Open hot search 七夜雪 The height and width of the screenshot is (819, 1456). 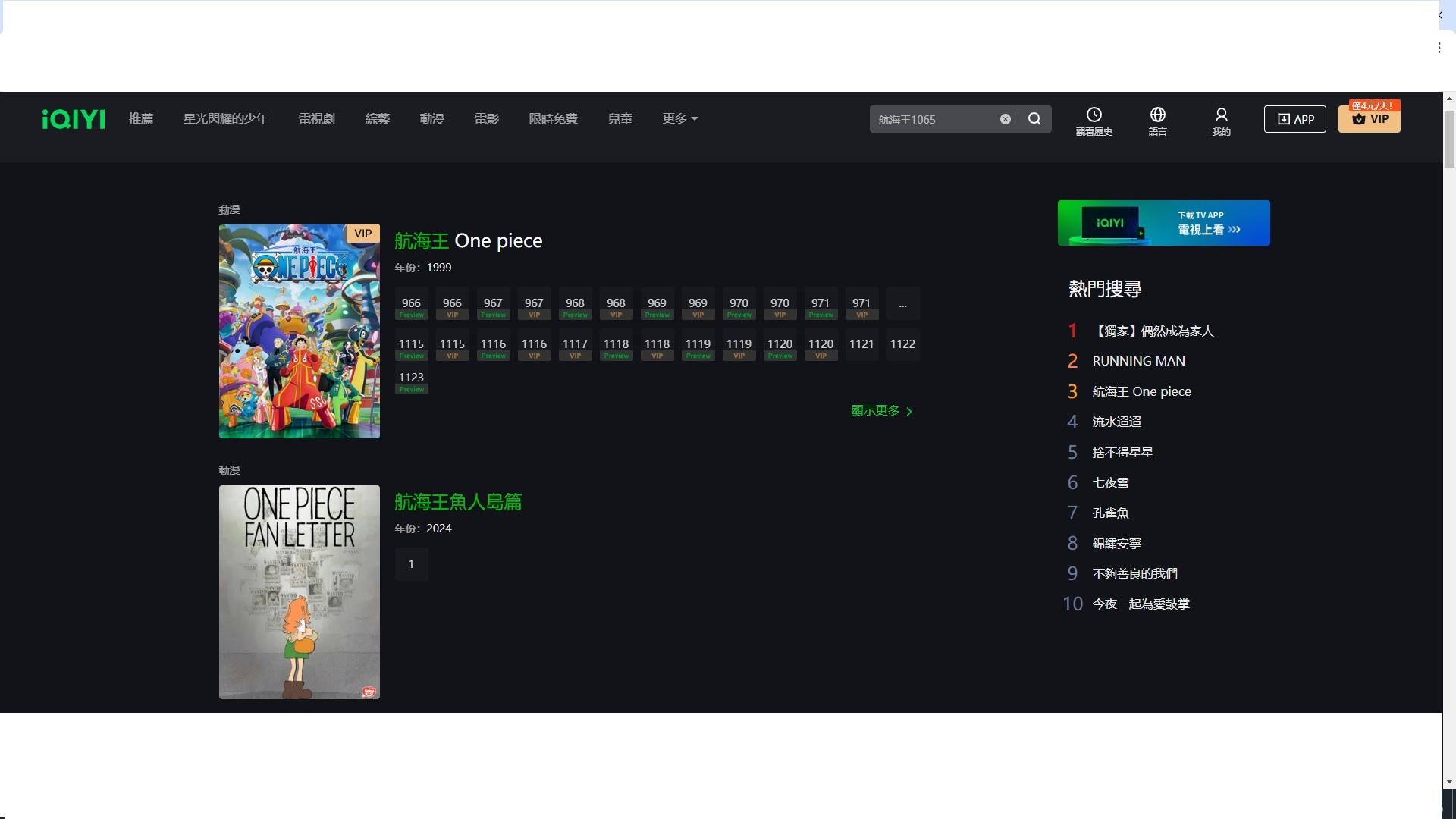point(1110,483)
